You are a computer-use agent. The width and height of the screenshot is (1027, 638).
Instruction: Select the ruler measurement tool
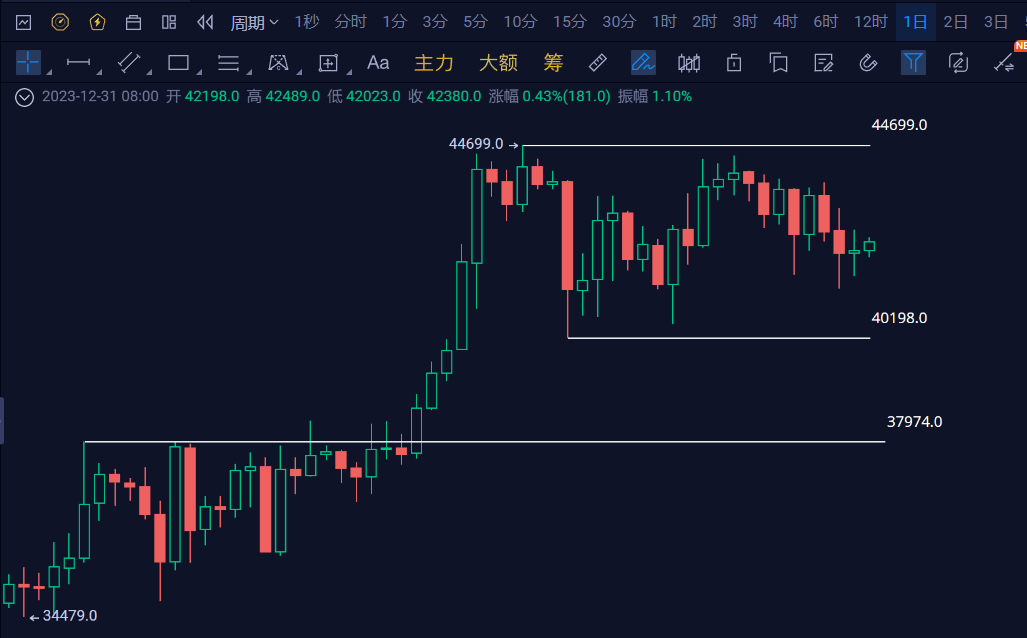coord(597,62)
